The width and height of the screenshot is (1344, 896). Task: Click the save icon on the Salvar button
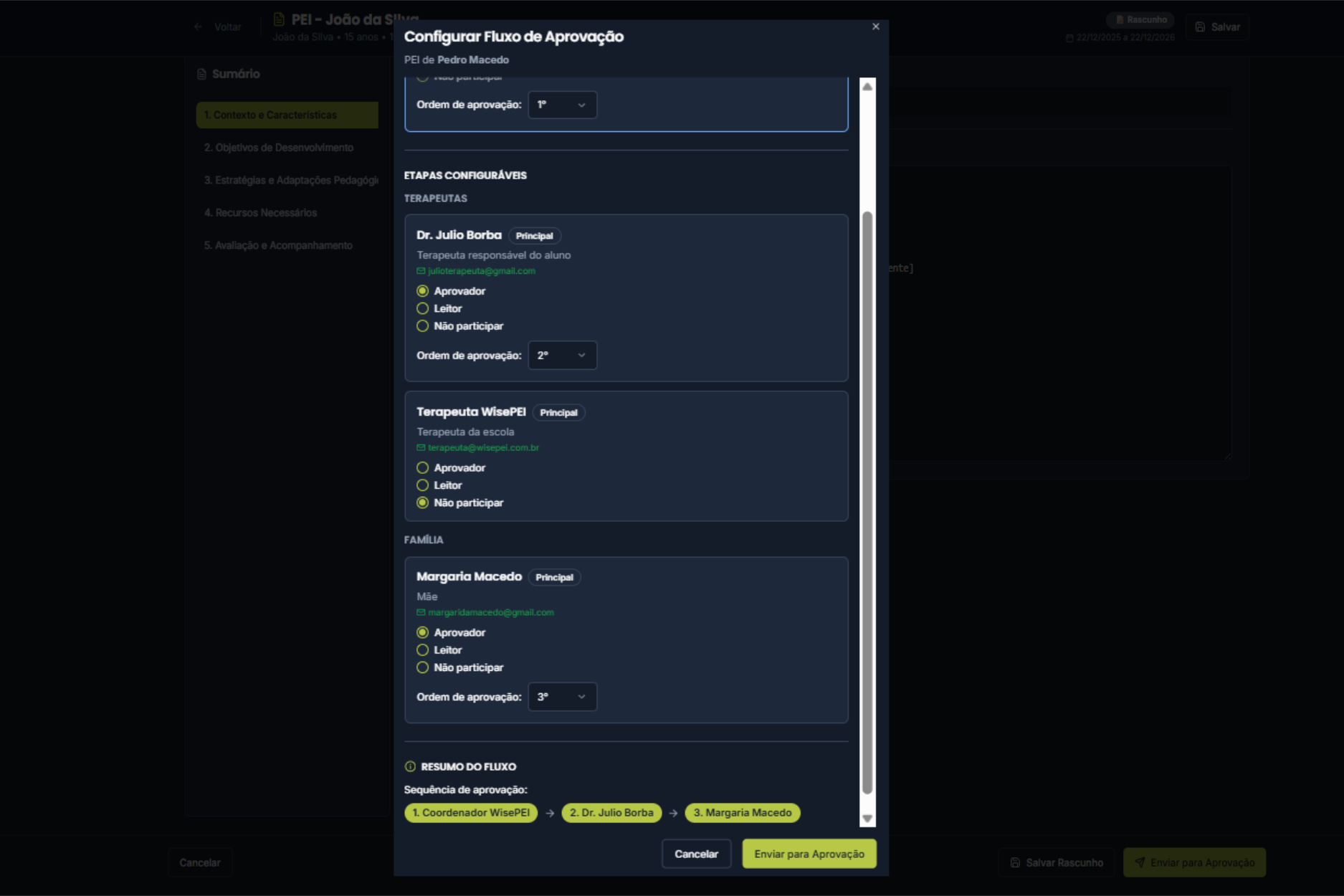pos(1200,27)
